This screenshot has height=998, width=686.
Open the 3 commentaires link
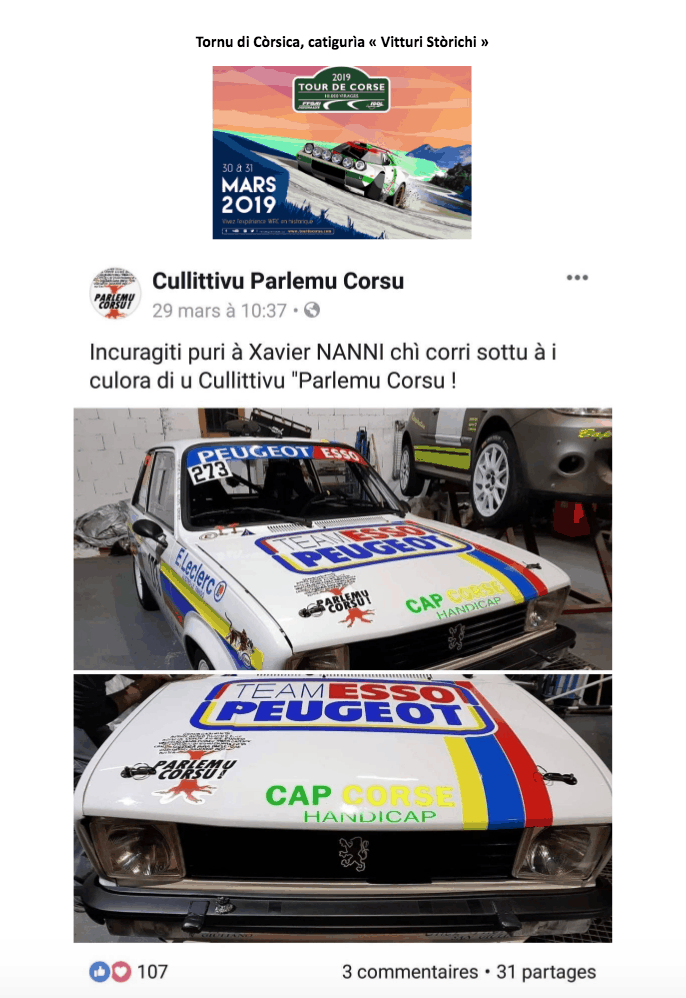coord(410,972)
